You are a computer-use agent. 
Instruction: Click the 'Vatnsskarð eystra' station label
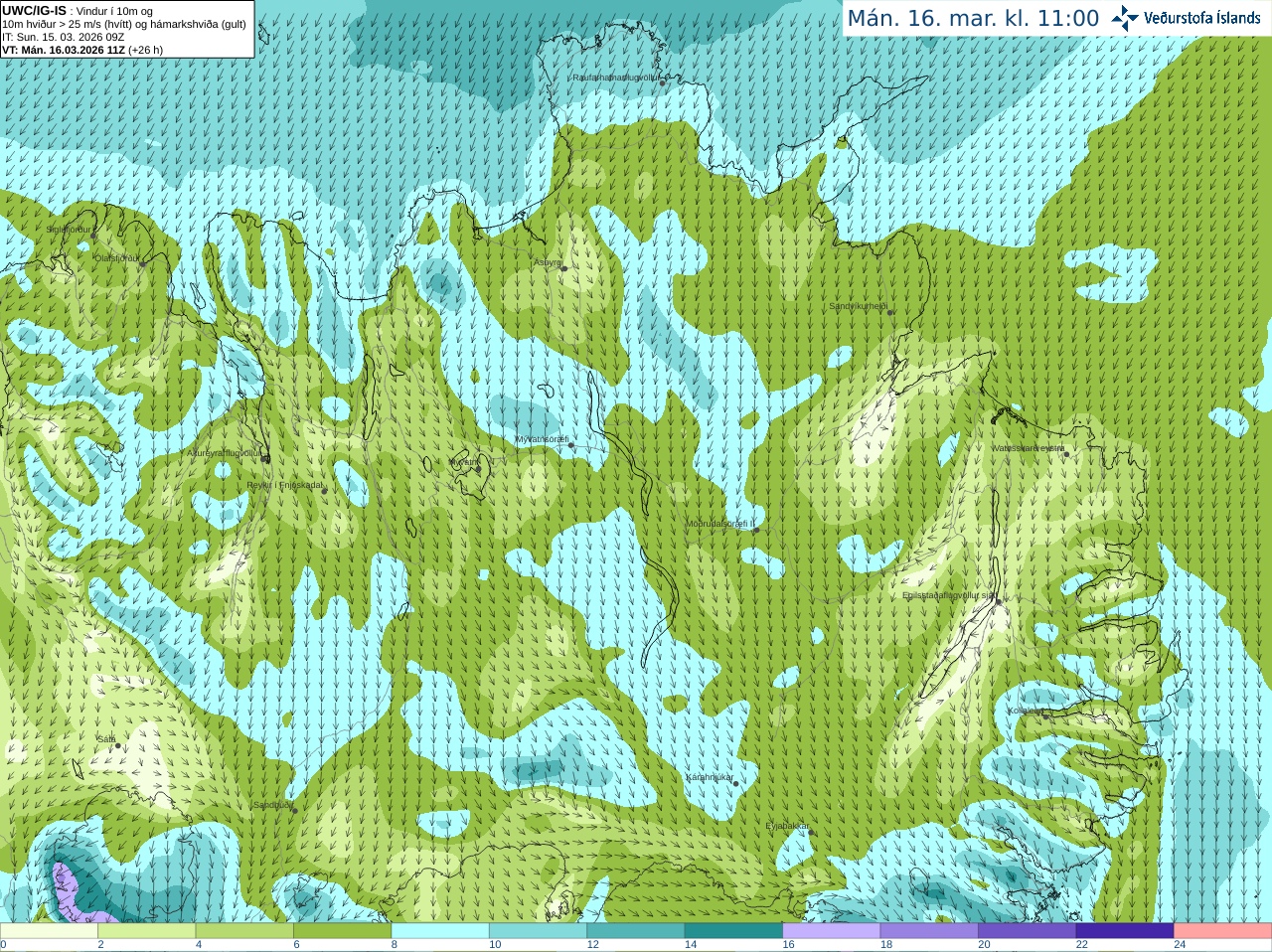[x=1028, y=448]
